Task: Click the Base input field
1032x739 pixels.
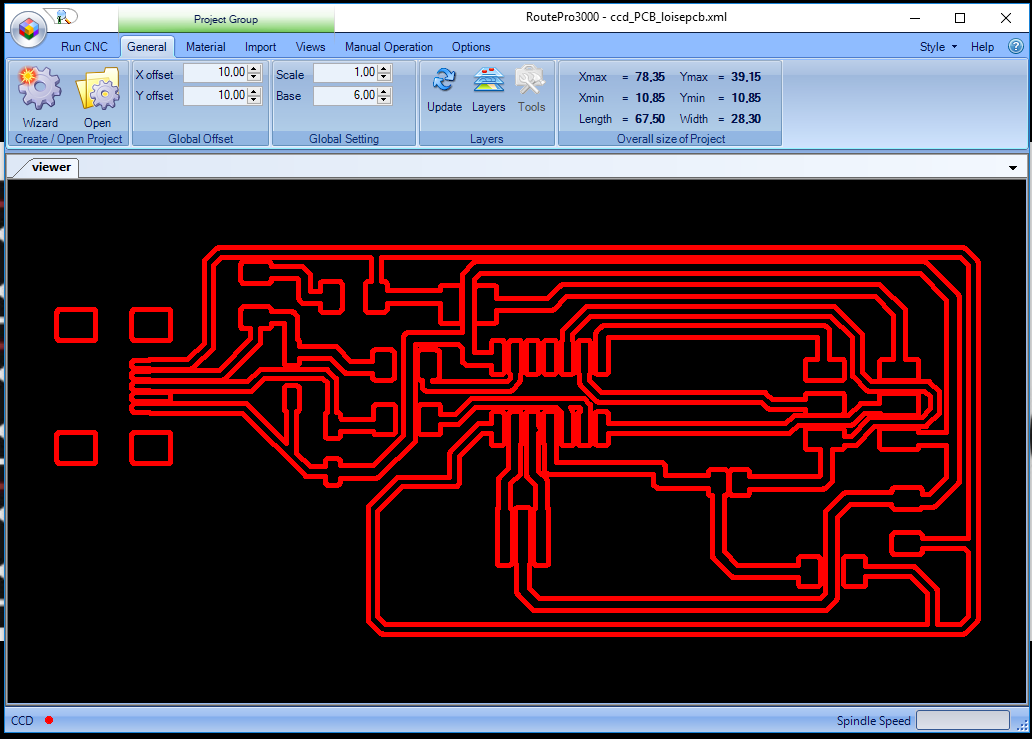Action: [346, 95]
